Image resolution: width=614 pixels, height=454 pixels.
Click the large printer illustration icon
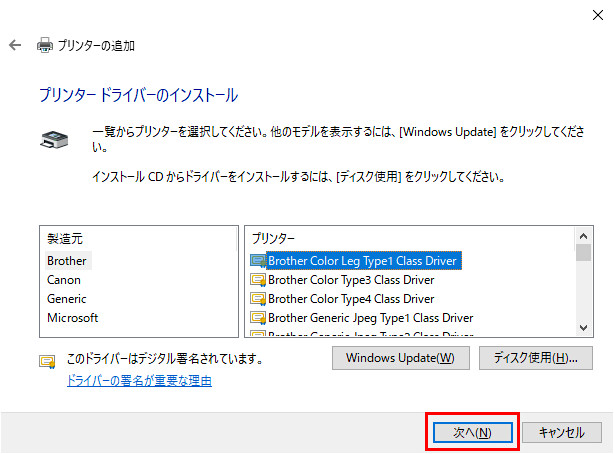tap(54, 139)
